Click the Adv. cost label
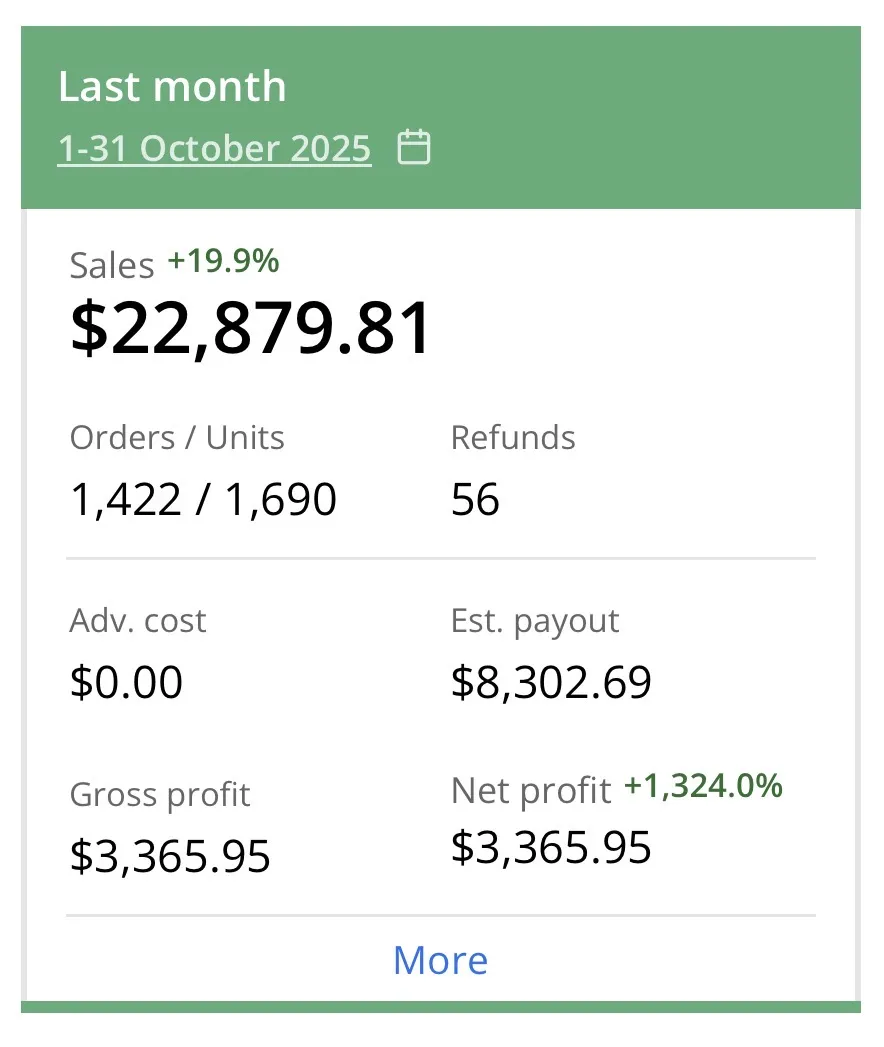The width and height of the screenshot is (884, 1047). pyautogui.click(x=137, y=620)
